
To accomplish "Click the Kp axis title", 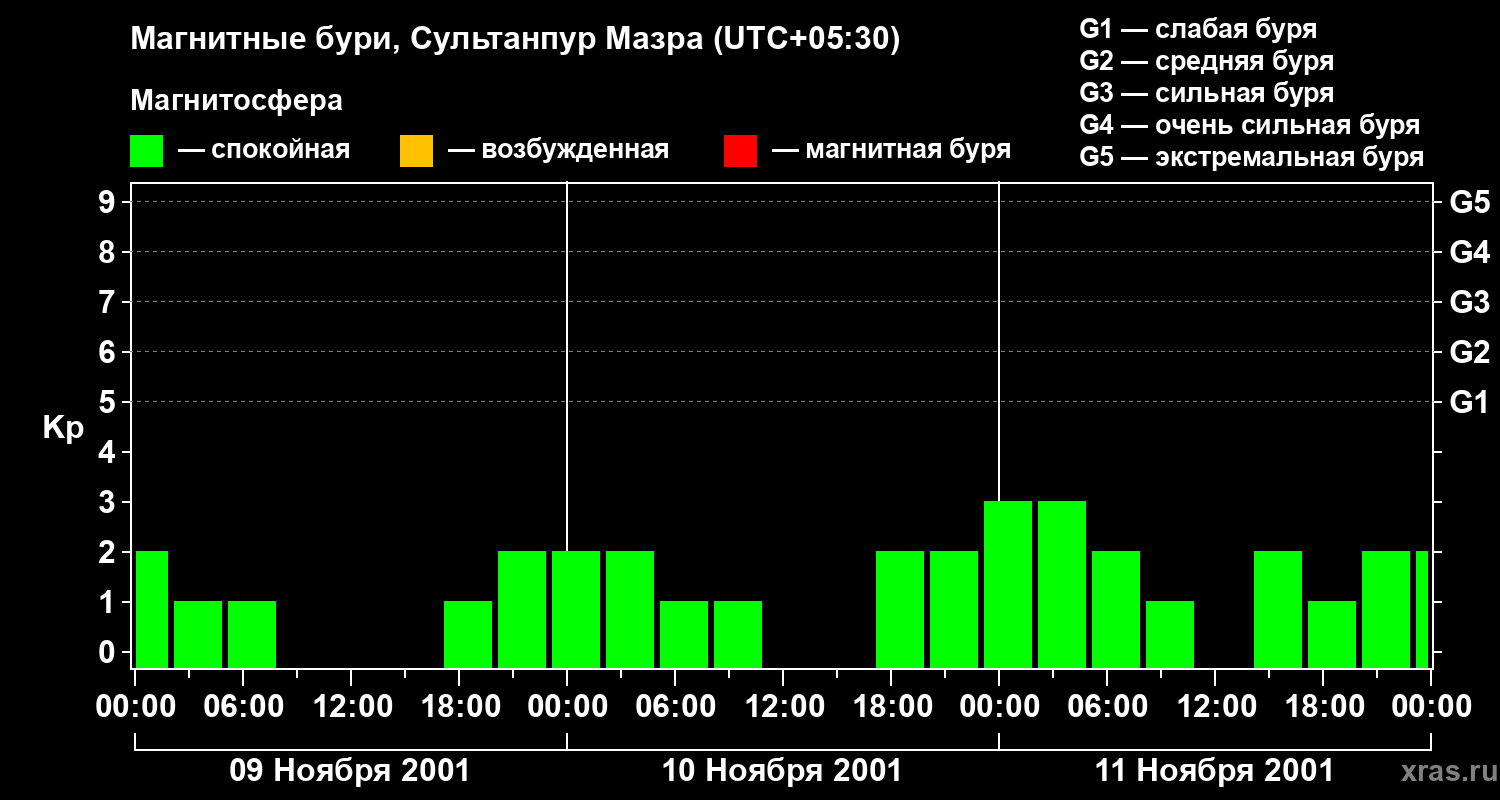I will pos(63,428).
